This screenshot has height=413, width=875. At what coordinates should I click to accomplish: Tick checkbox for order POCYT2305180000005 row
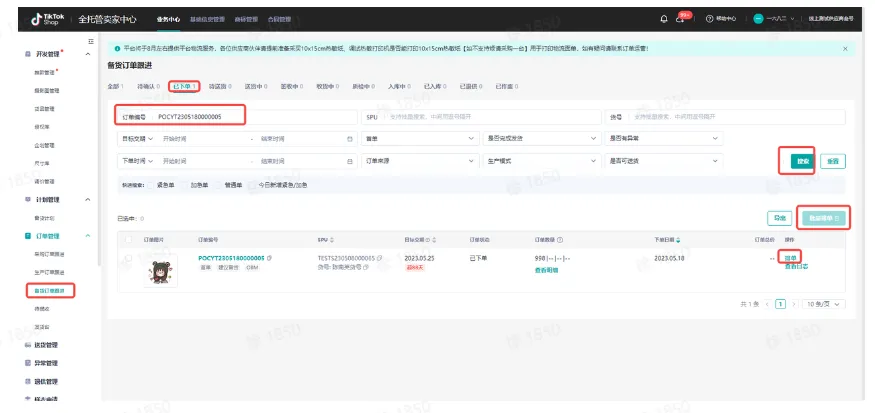(x=129, y=258)
